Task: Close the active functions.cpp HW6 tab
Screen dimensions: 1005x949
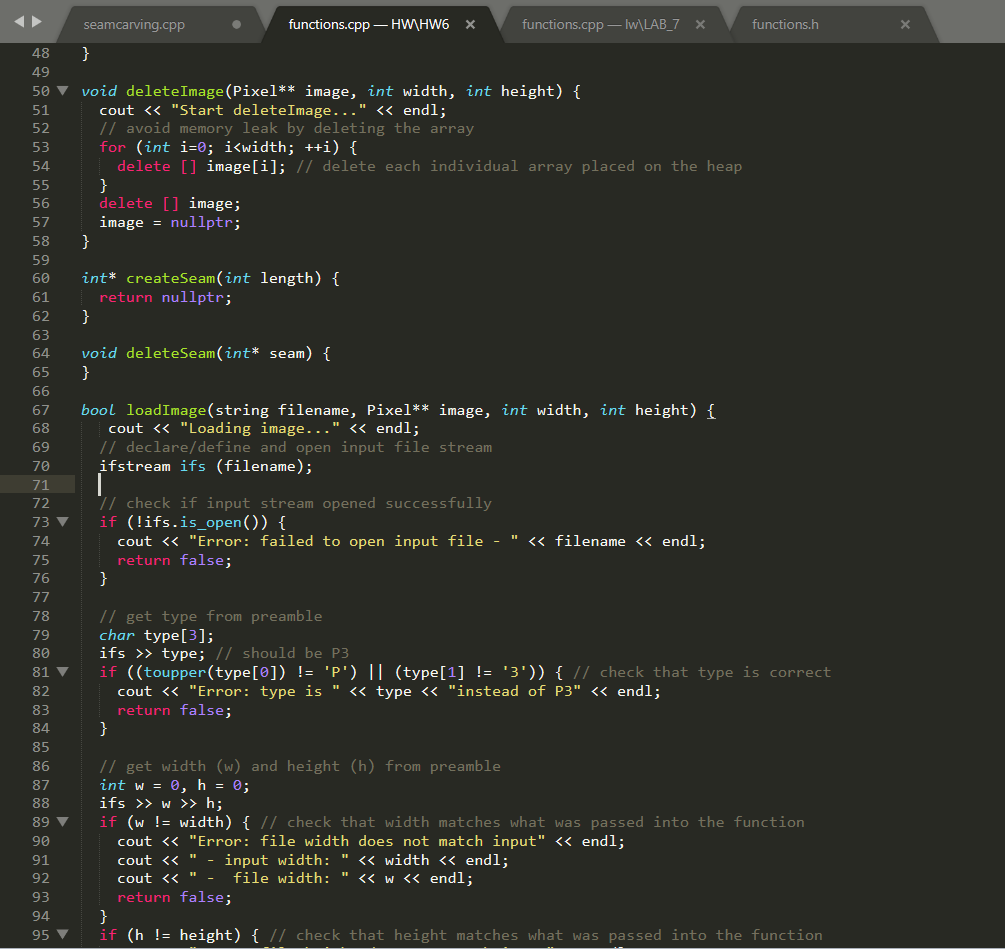Action: [470, 25]
